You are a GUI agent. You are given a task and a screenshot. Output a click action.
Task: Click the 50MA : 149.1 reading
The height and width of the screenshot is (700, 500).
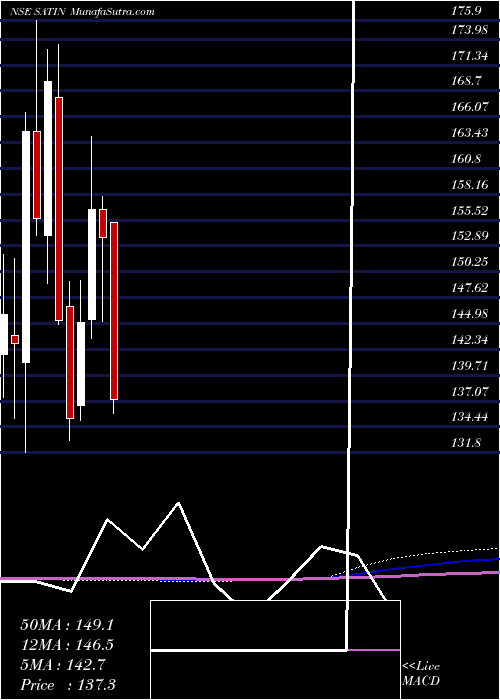67,625
